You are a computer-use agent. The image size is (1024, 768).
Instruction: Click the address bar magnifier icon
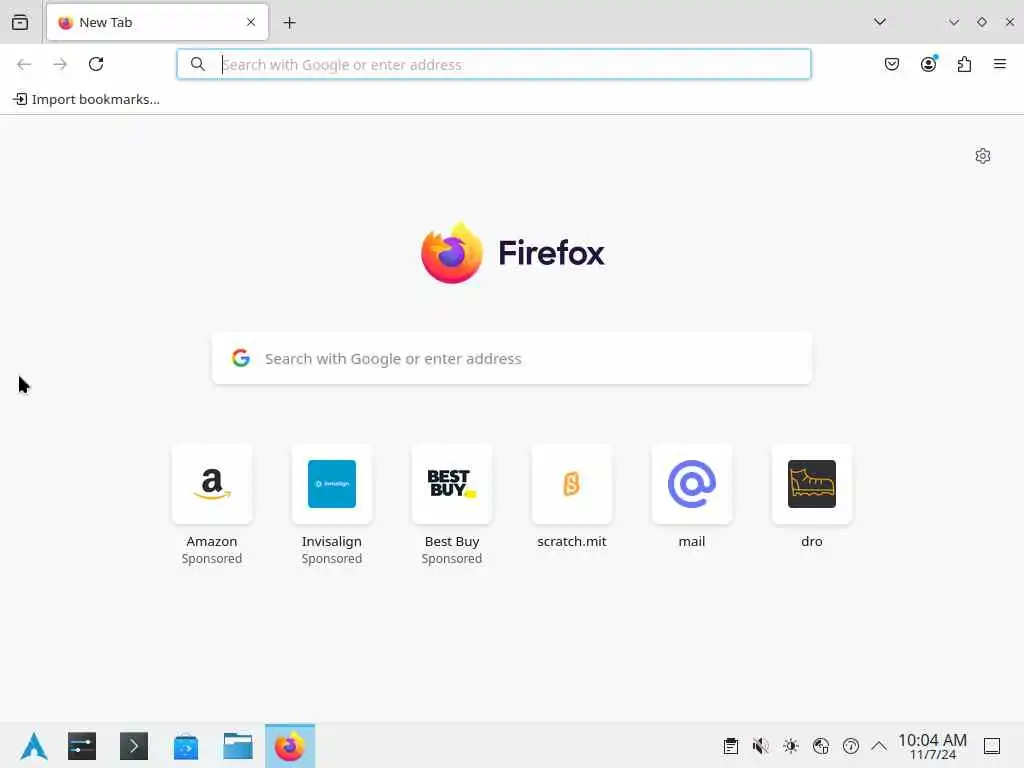click(x=198, y=64)
